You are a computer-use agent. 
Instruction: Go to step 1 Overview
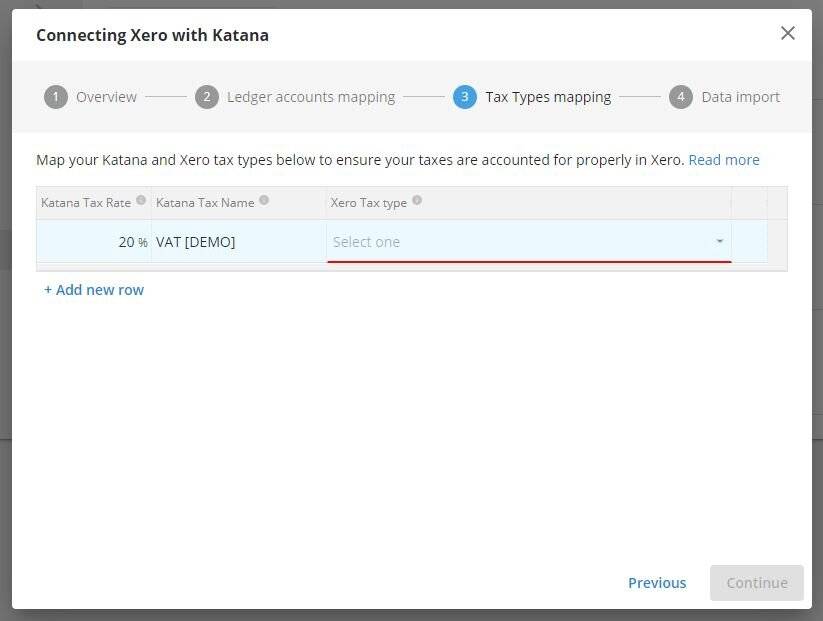pos(90,97)
